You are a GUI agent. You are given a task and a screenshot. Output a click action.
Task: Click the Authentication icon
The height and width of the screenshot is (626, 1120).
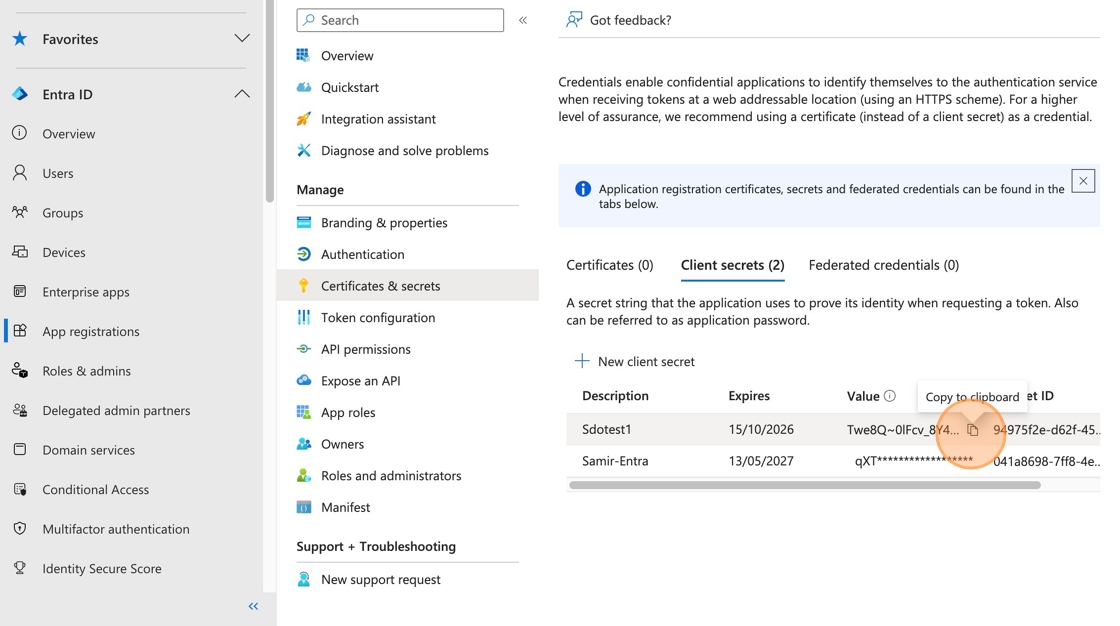[x=304, y=254]
